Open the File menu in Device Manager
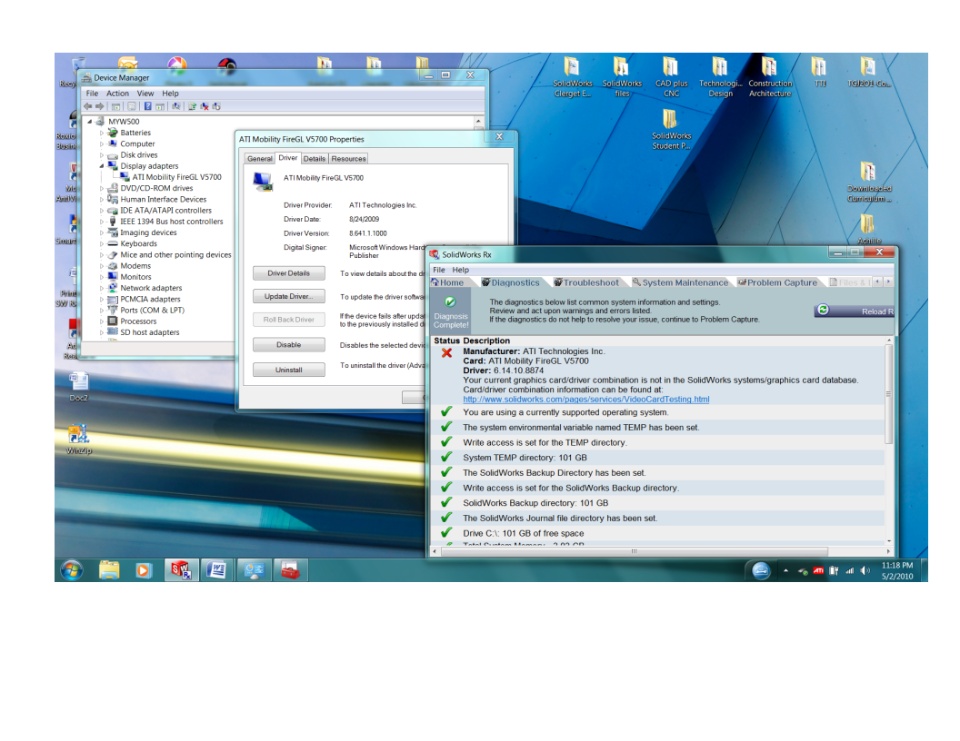The width and height of the screenshot is (960, 741). 92,93
